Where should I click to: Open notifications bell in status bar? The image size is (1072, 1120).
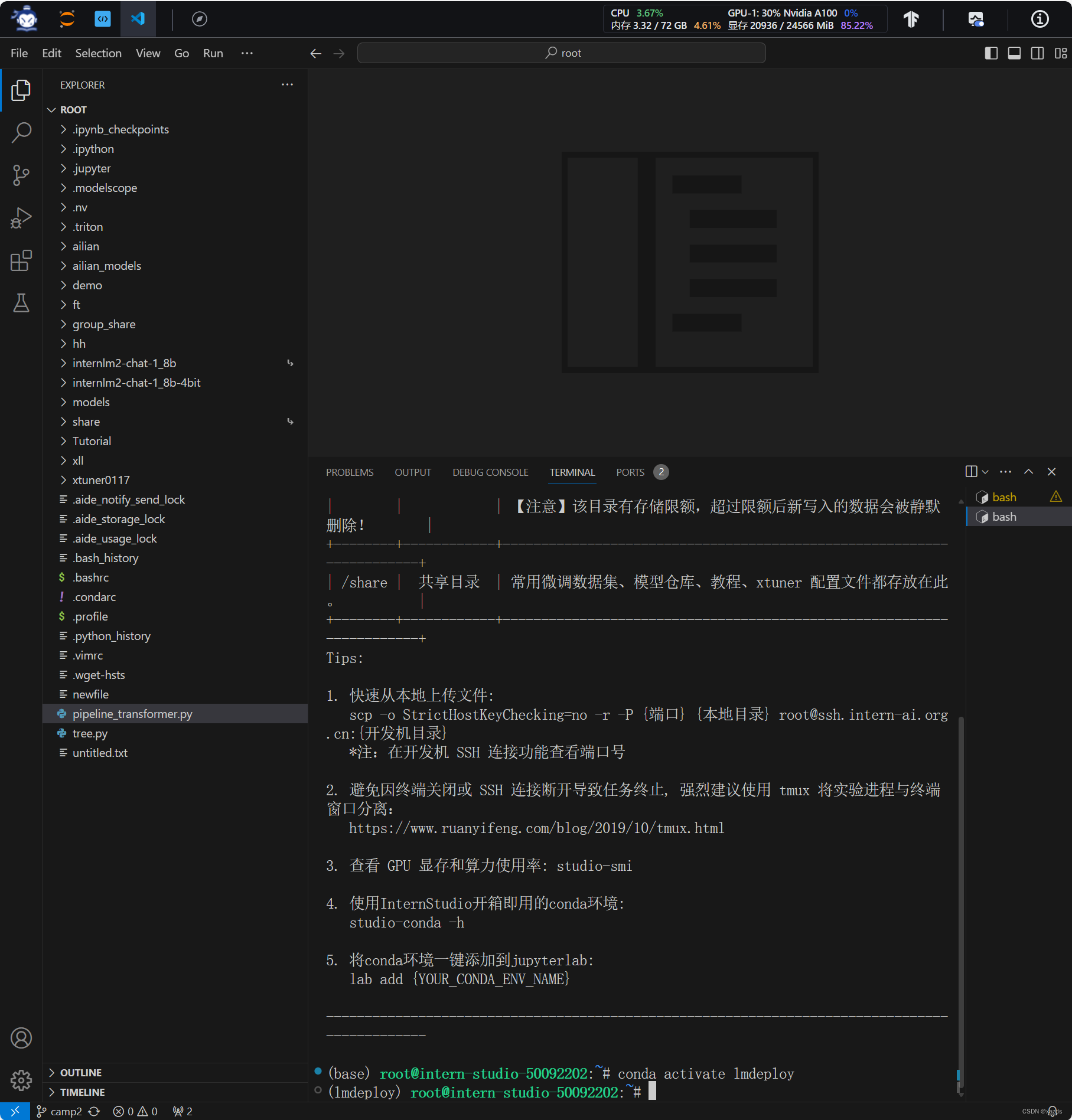pyautogui.click(x=1052, y=1111)
